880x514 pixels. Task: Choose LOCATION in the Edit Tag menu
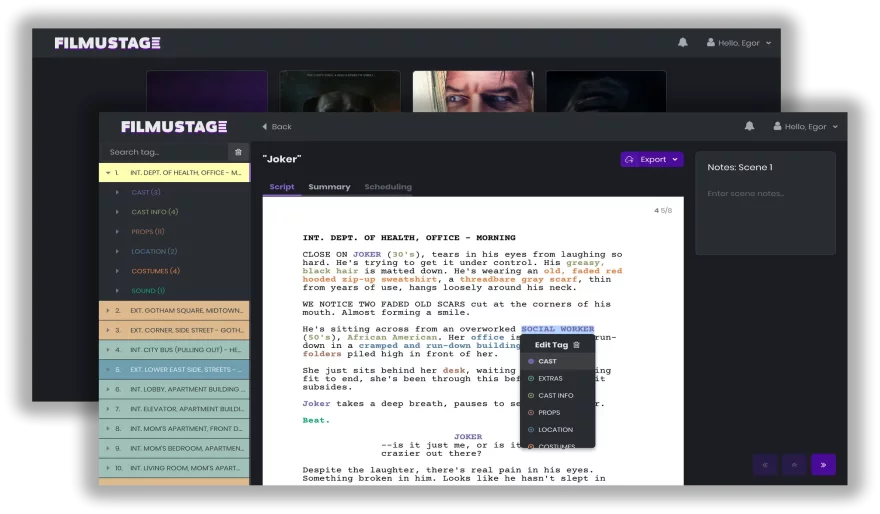557,430
